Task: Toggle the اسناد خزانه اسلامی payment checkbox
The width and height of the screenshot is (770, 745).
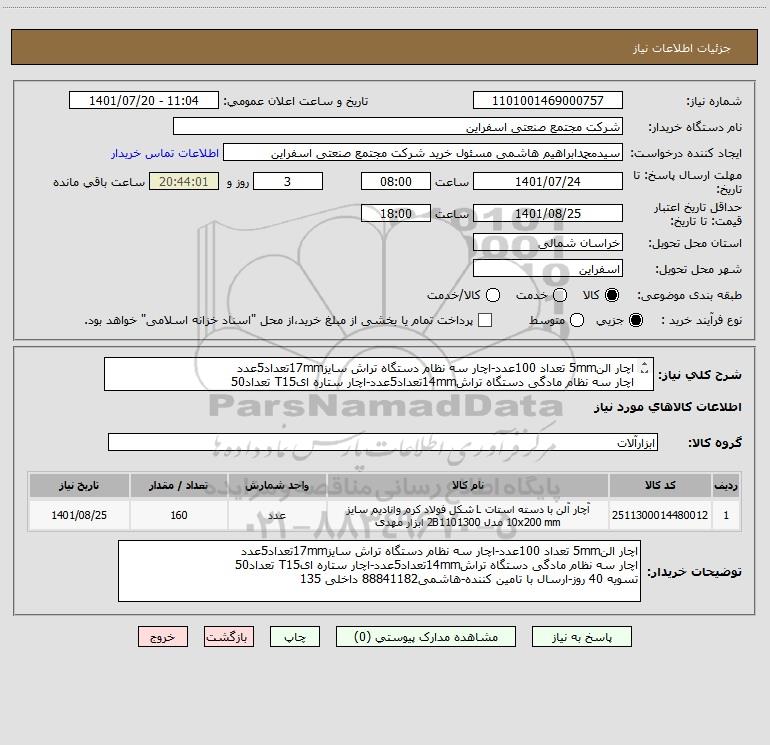Action: [x=485, y=320]
